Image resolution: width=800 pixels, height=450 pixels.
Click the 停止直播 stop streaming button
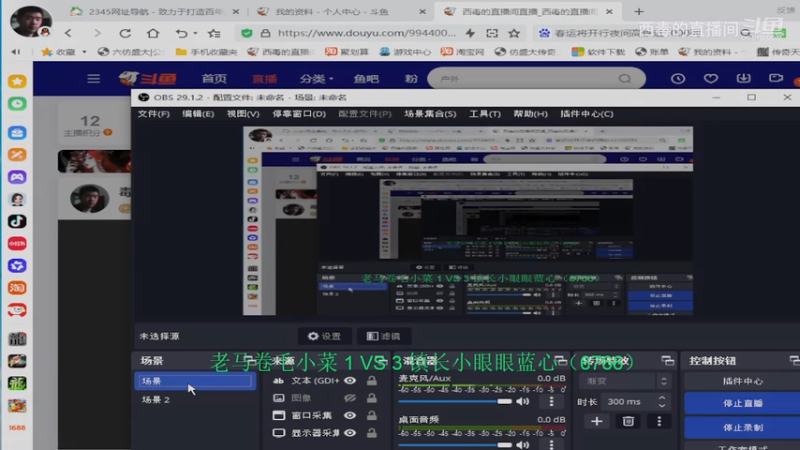[742, 403]
